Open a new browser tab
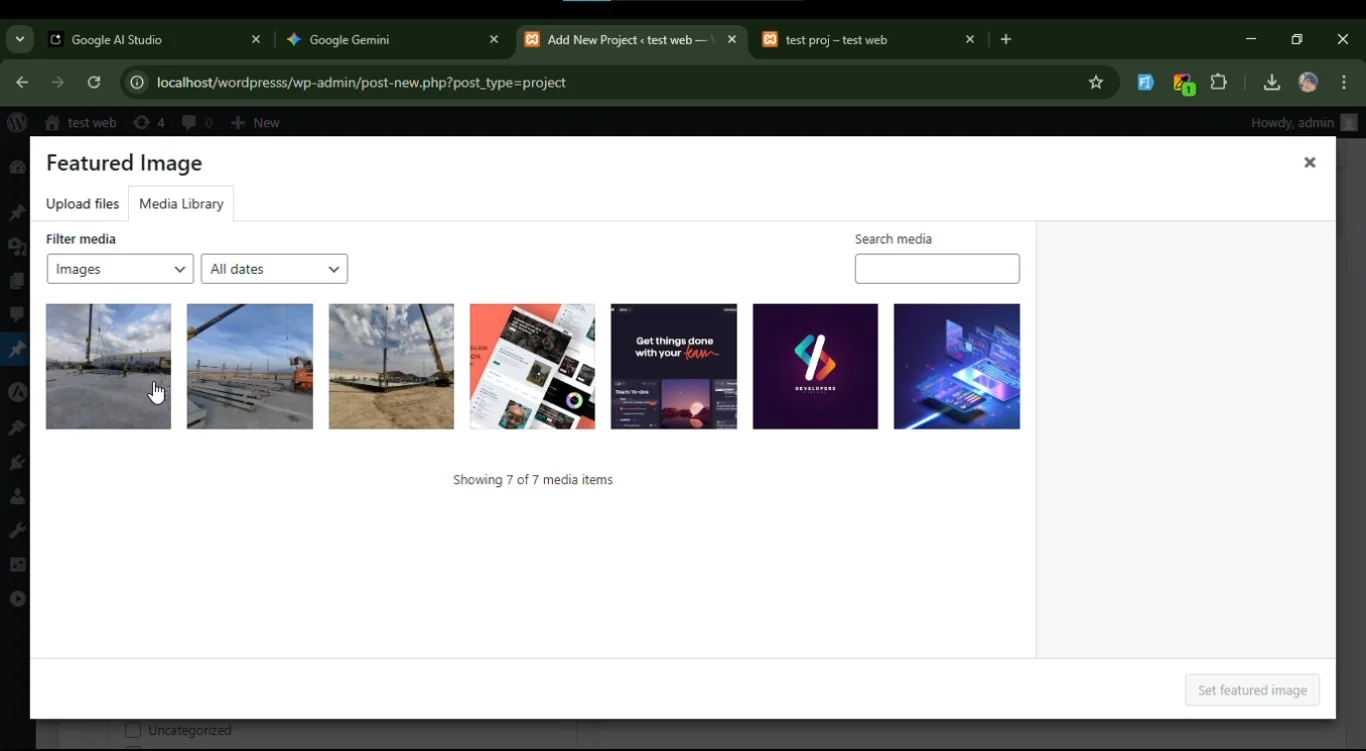Screen dimensions: 1366x751 coord(1006,40)
